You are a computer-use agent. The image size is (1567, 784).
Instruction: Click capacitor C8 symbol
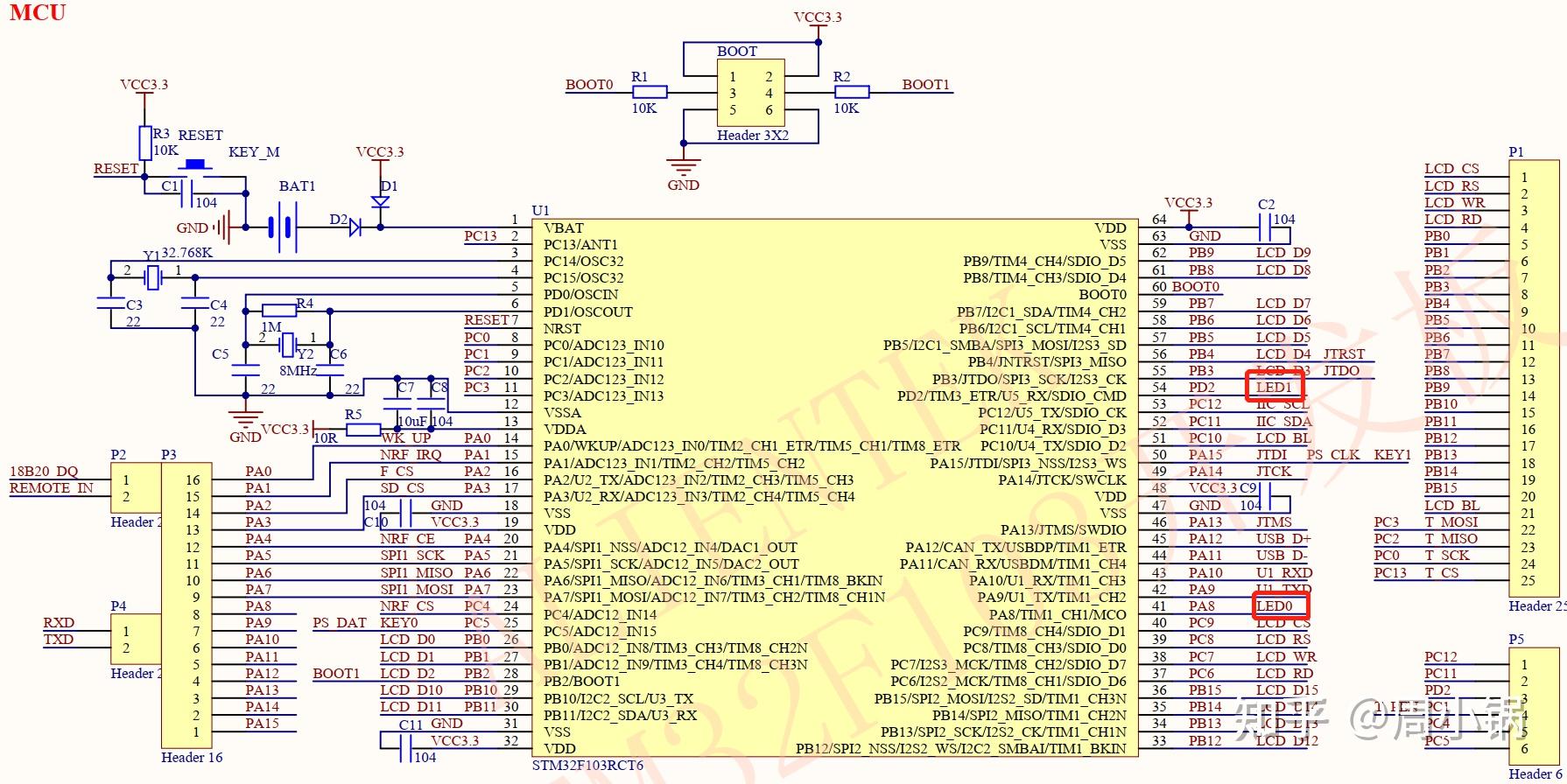tap(431, 404)
